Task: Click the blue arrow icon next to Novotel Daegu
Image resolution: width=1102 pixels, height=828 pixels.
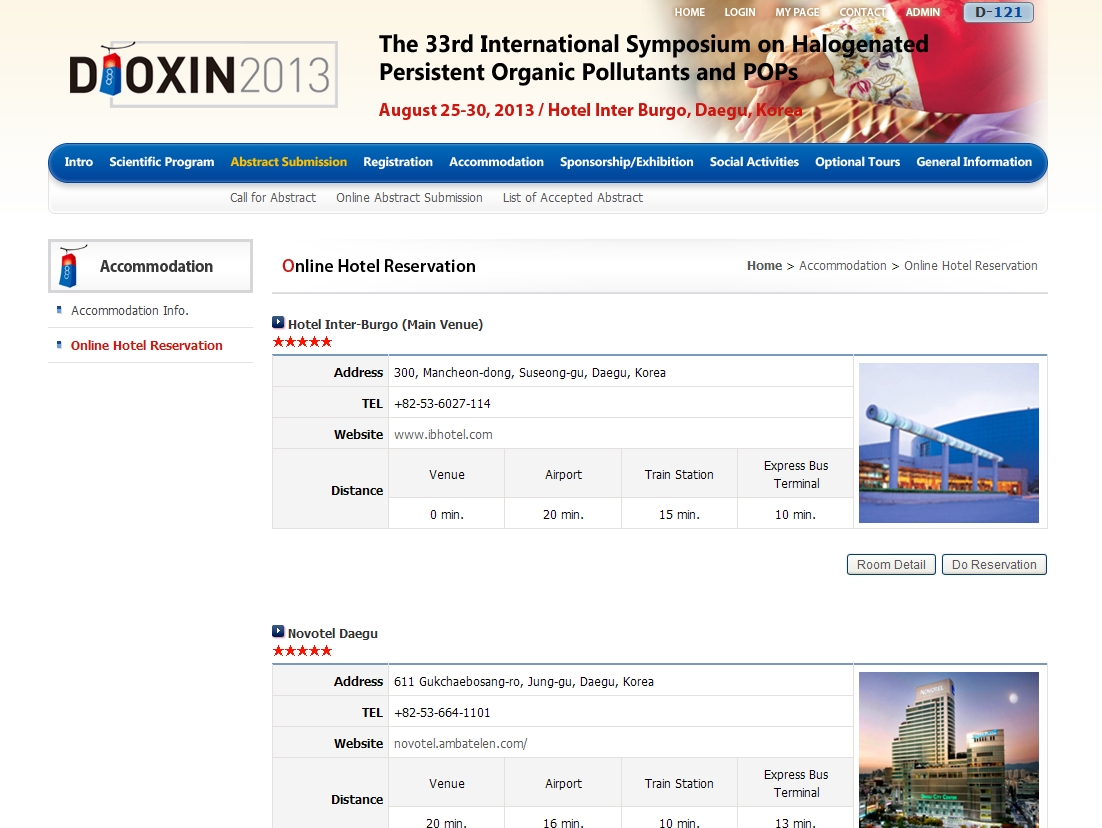Action: tap(278, 632)
